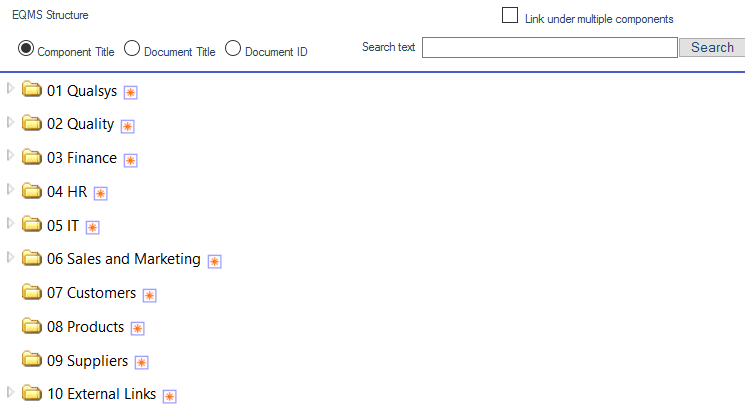Click the star icon beside 02 Quality
Image resolution: width=745 pixels, height=415 pixels.
pyautogui.click(x=127, y=126)
